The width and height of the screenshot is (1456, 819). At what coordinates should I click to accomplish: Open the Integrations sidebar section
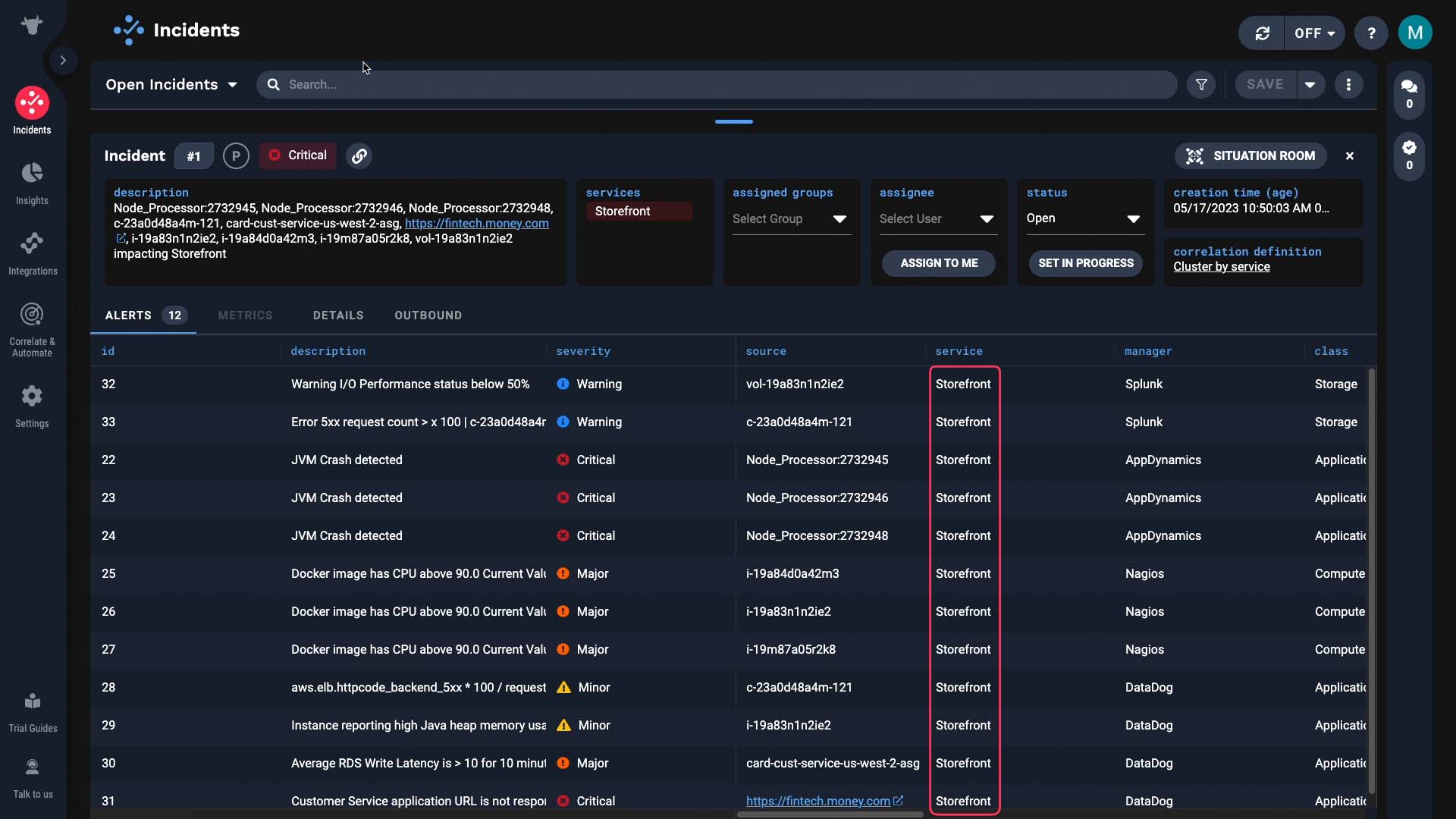(x=32, y=253)
